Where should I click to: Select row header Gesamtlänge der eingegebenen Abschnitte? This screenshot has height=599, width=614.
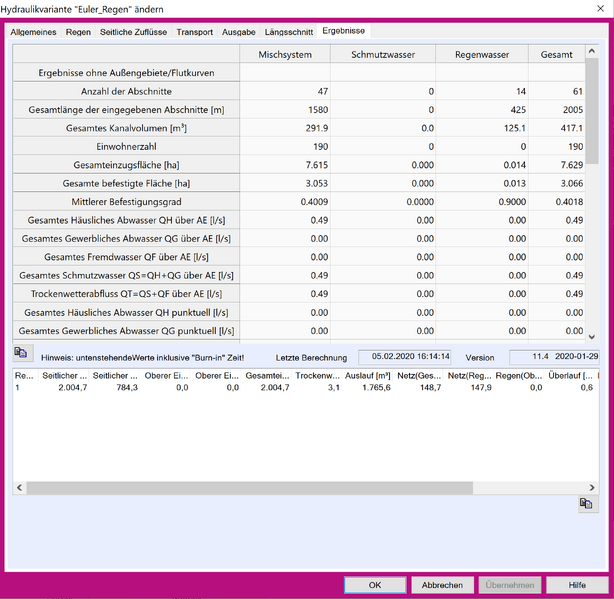(x=126, y=110)
